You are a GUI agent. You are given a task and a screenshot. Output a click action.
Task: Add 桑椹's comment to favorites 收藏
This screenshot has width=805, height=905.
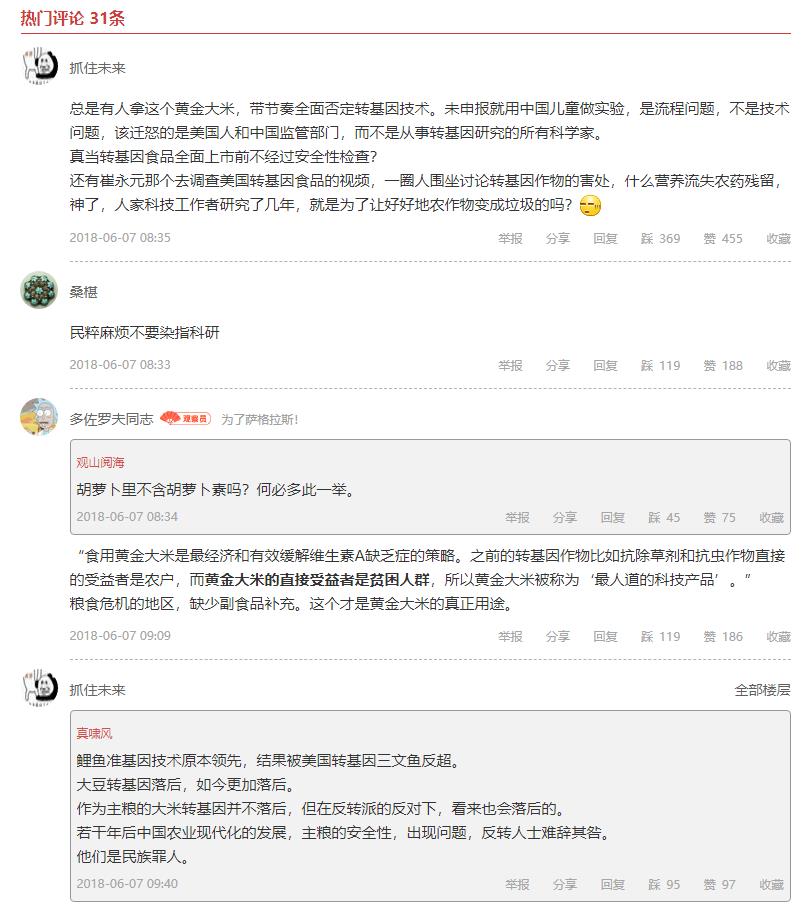pyautogui.click(x=778, y=365)
